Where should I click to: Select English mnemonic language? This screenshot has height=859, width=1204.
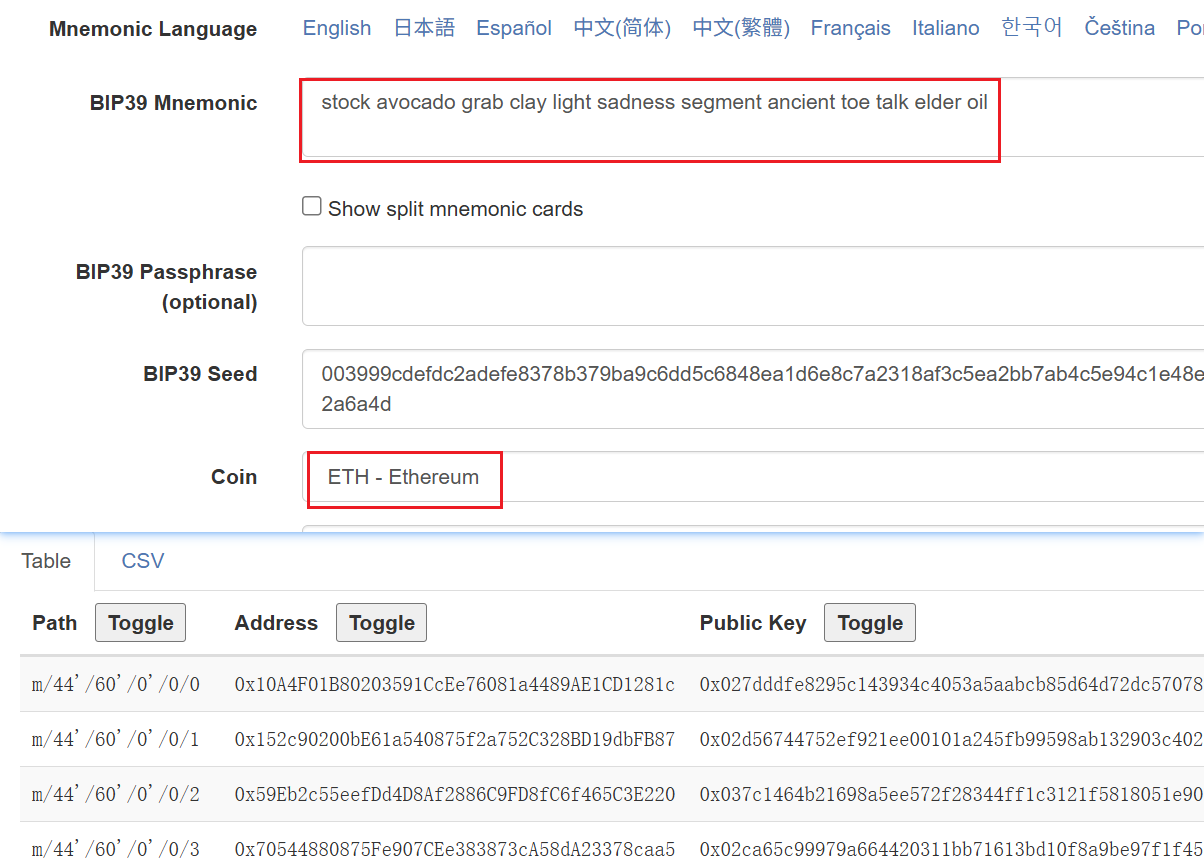336,28
